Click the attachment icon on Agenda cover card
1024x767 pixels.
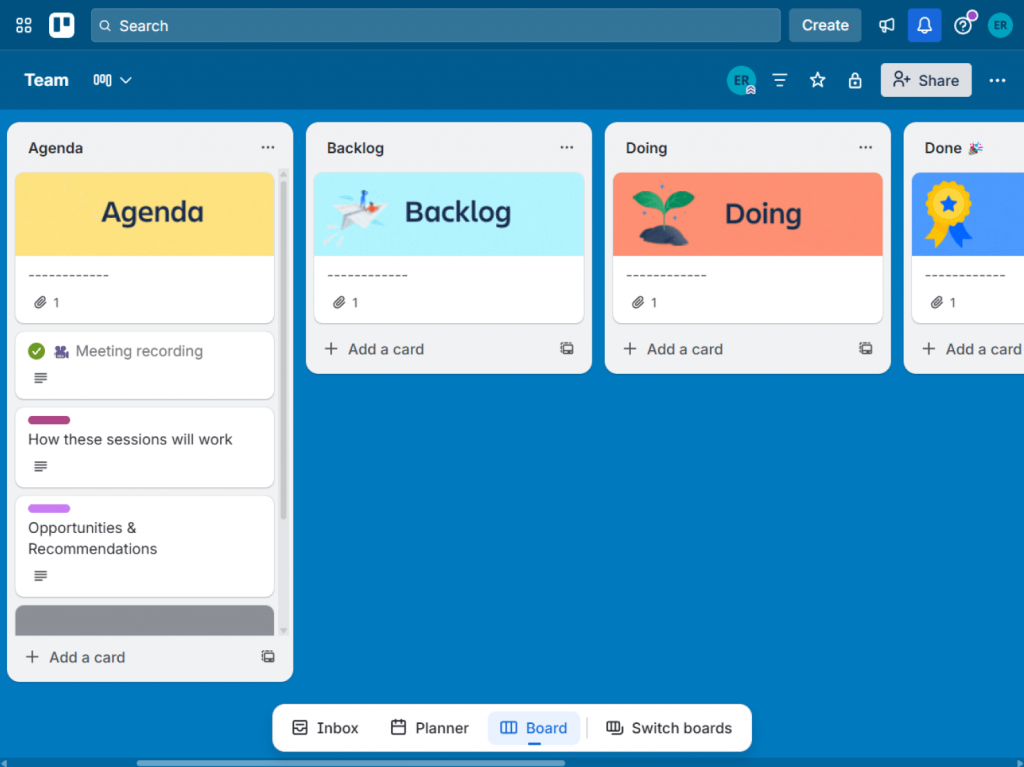click(x=40, y=302)
